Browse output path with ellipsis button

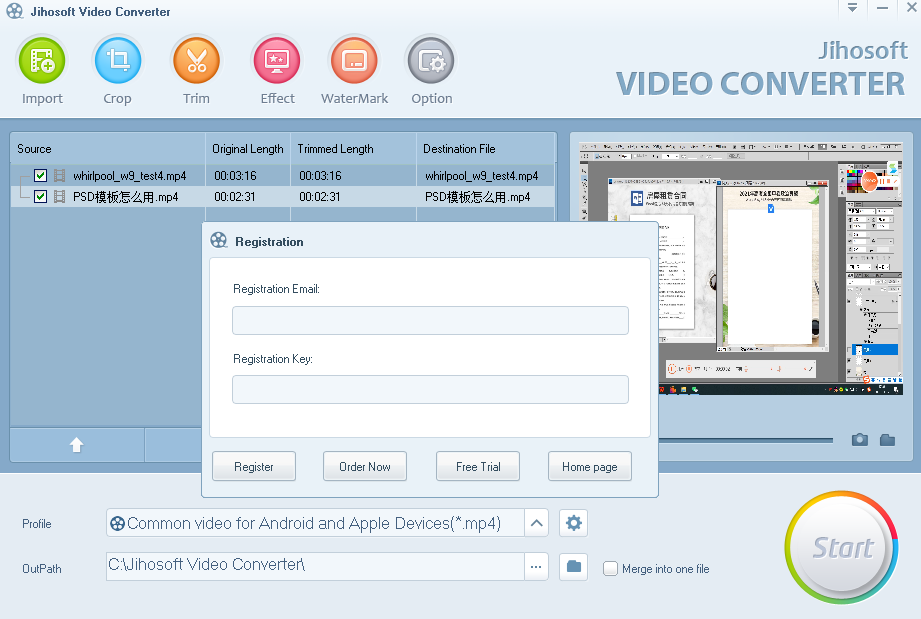tap(536, 567)
